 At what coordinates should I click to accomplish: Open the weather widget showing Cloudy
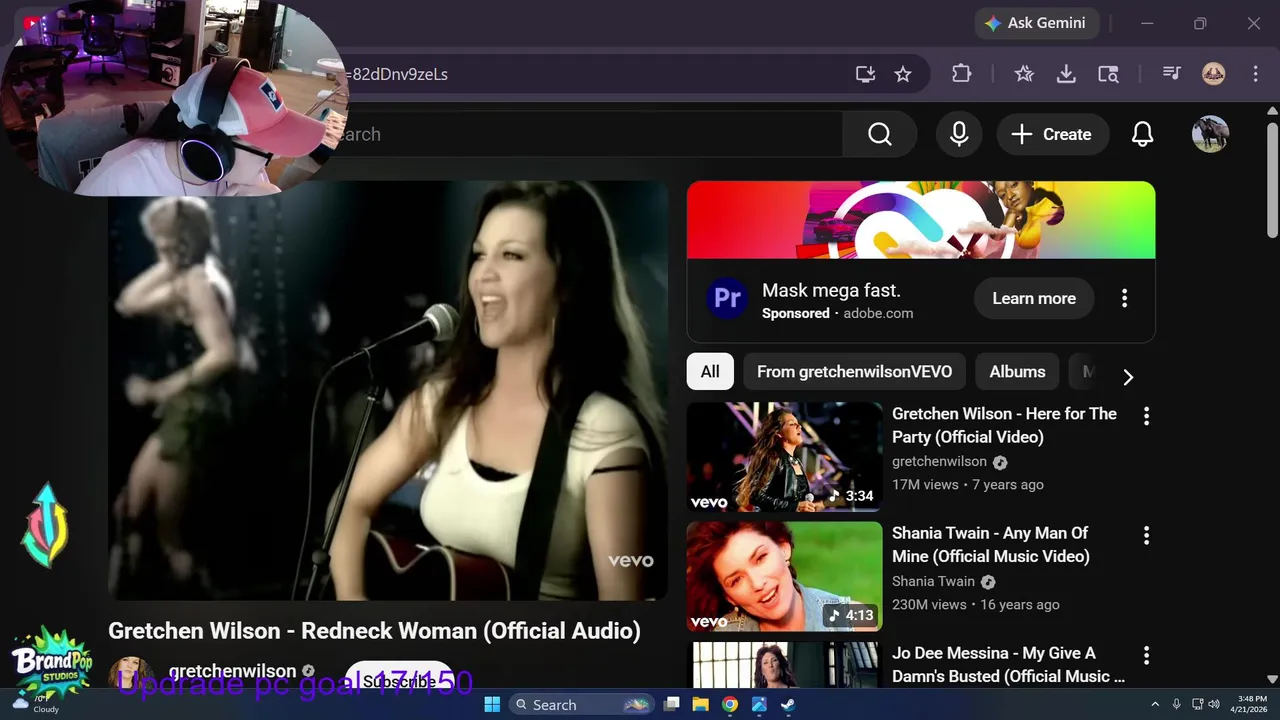pyautogui.click(x=34, y=704)
